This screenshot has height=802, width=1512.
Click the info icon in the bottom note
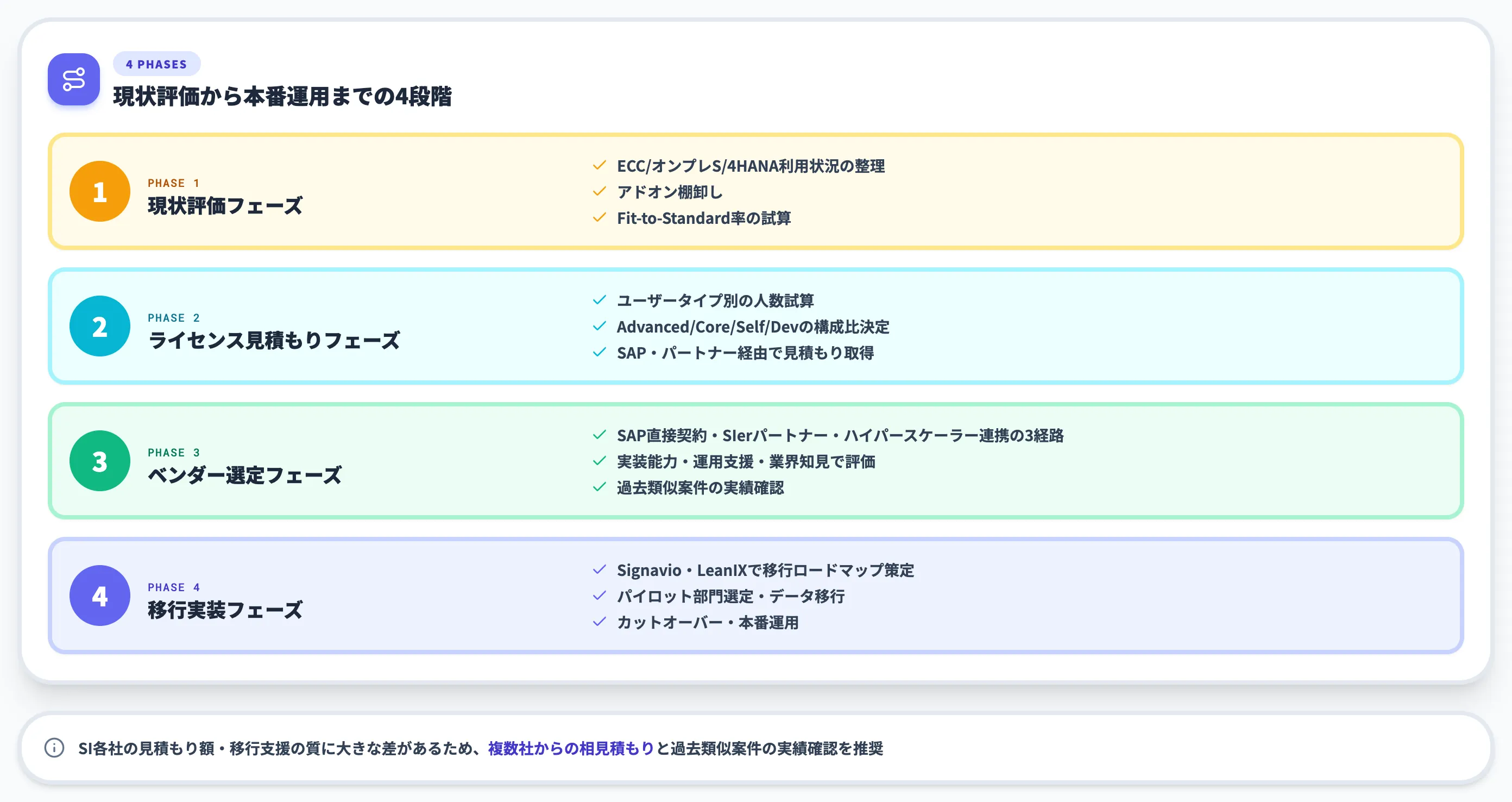pos(55,748)
